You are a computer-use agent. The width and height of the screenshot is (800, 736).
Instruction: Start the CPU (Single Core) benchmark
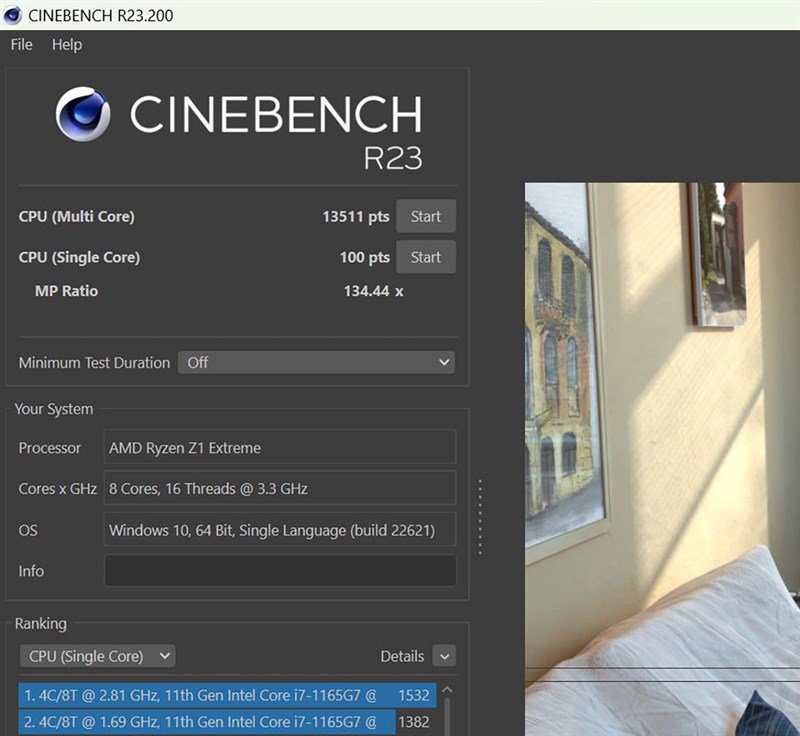(x=426, y=257)
